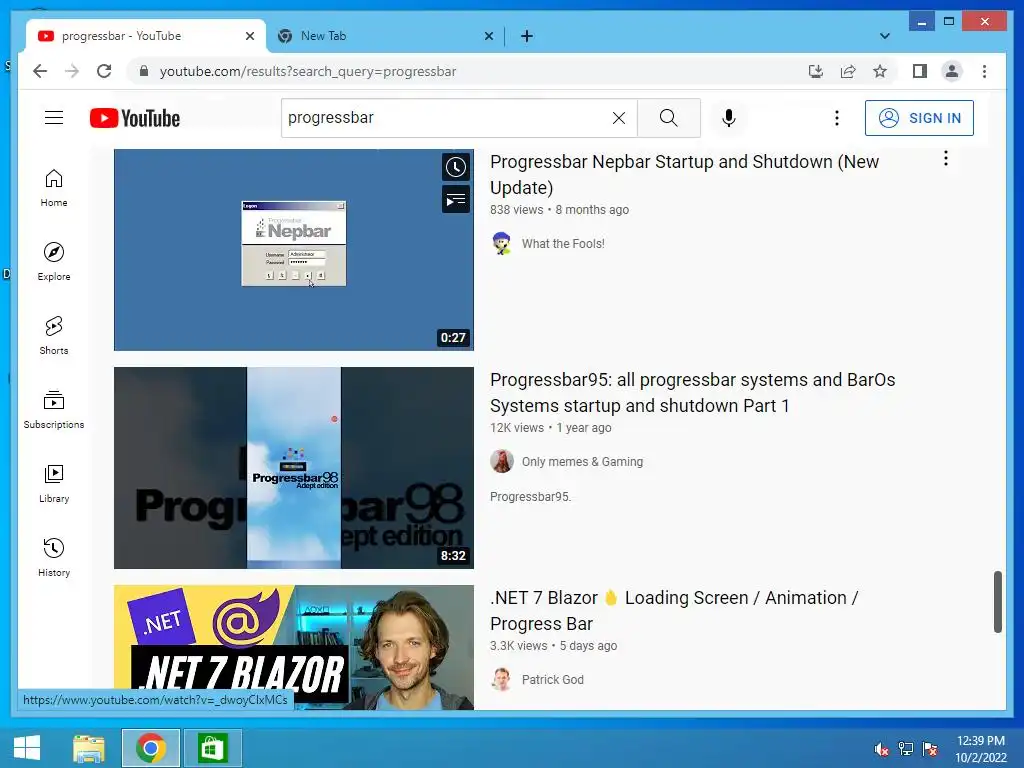Image resolution: width=1024 pixels, height=768 pixels.
Task: View site info via lock icon
Action: coord(144,71)
